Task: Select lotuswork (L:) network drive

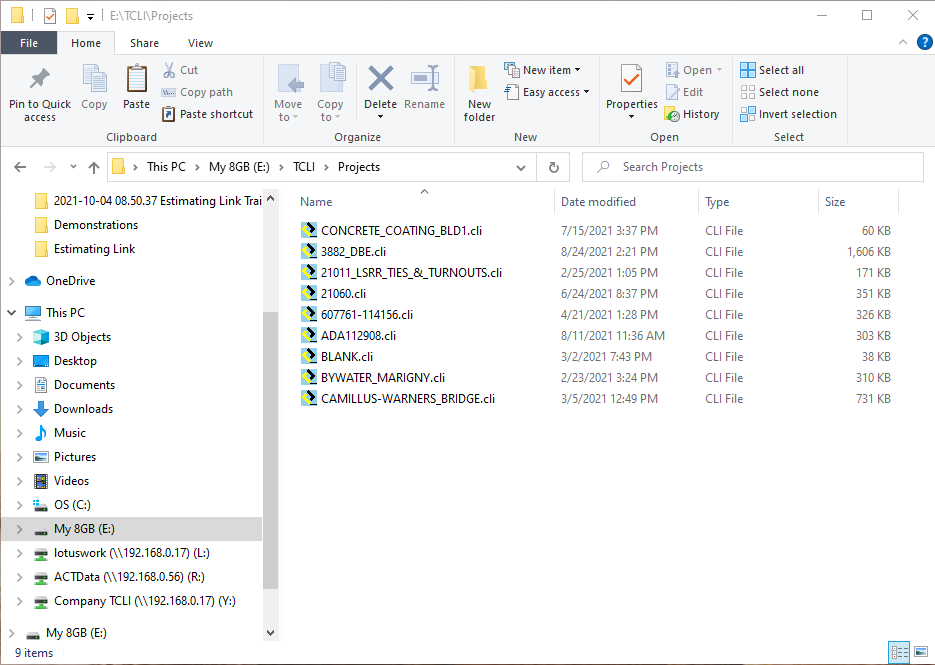Action: coord(131,553)
